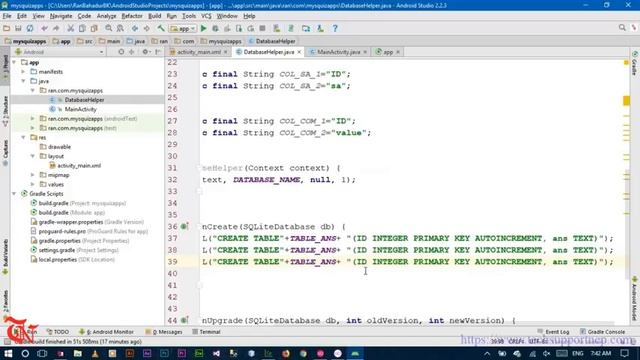This screenshot has width=640, height=360.
Task: Collapse the Gradle Scripts node
Action: (x=14, y=194)
